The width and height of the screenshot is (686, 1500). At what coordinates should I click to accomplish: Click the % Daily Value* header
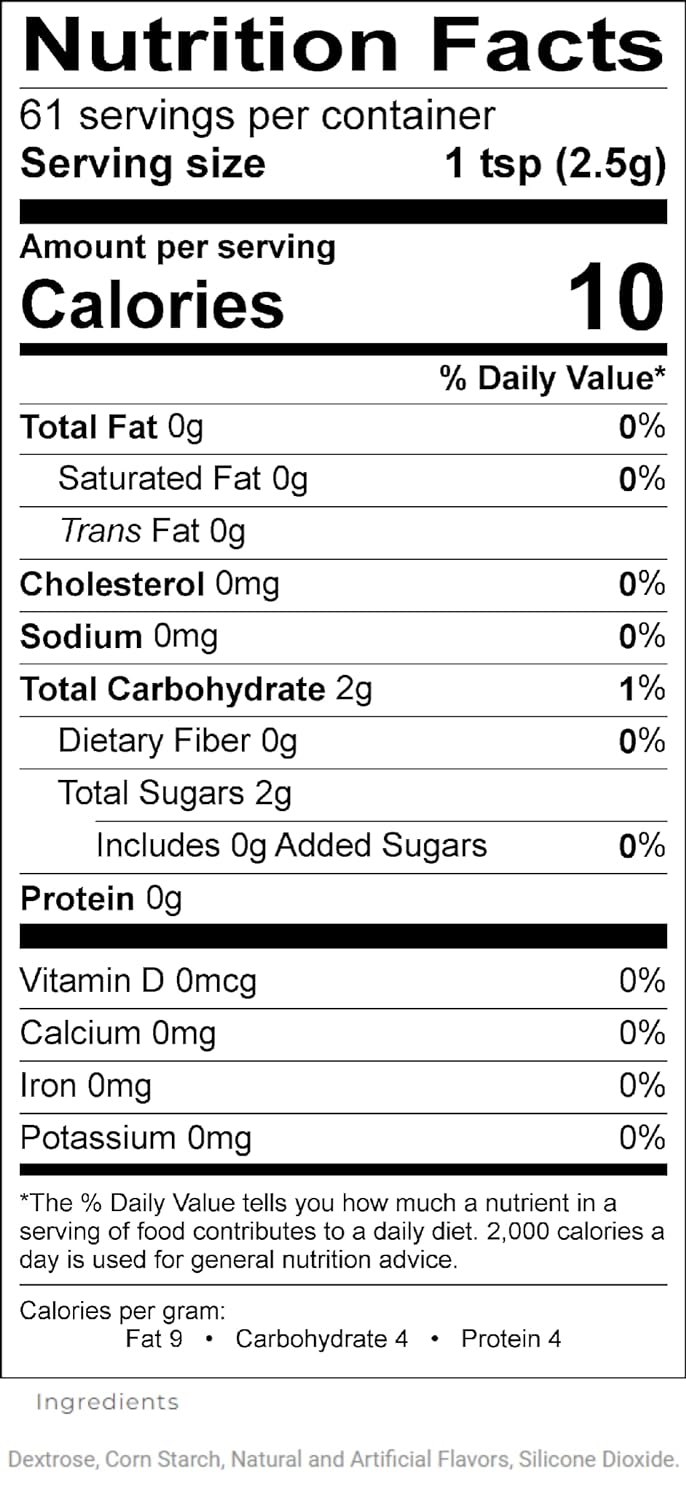pos(552,378)
